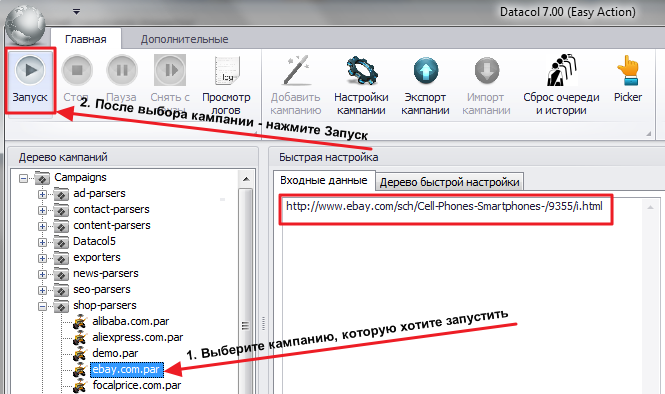Select ebay.com.par campaign
The width and height of the screenshot is (665, 394).
pyautogui.click(x=126, y=369)
